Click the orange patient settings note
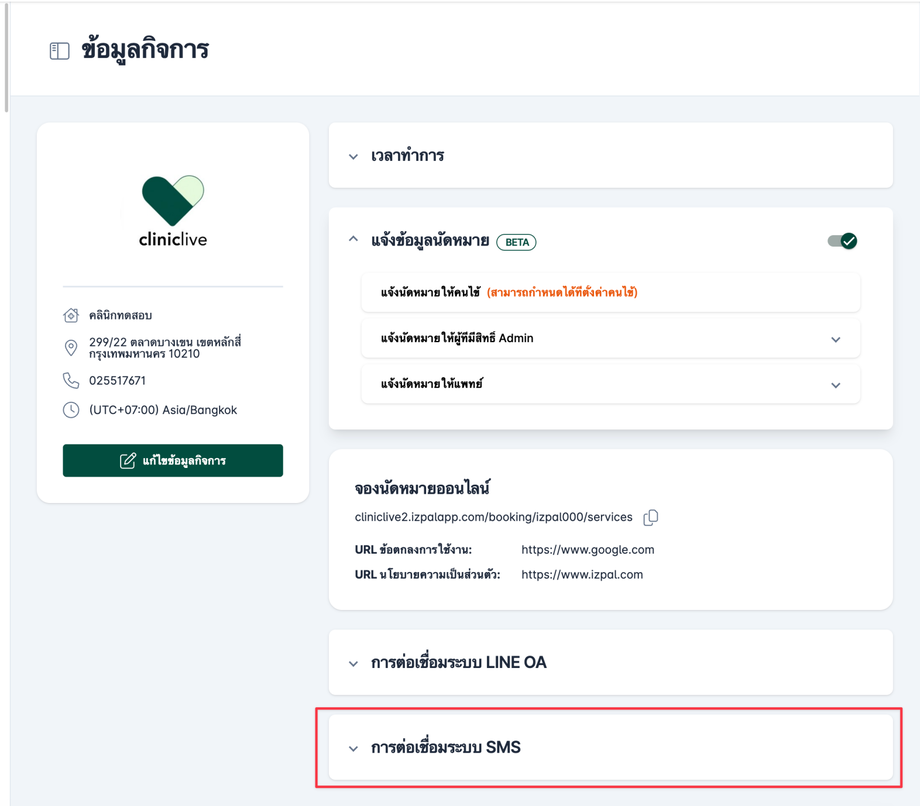 point(562,293)
